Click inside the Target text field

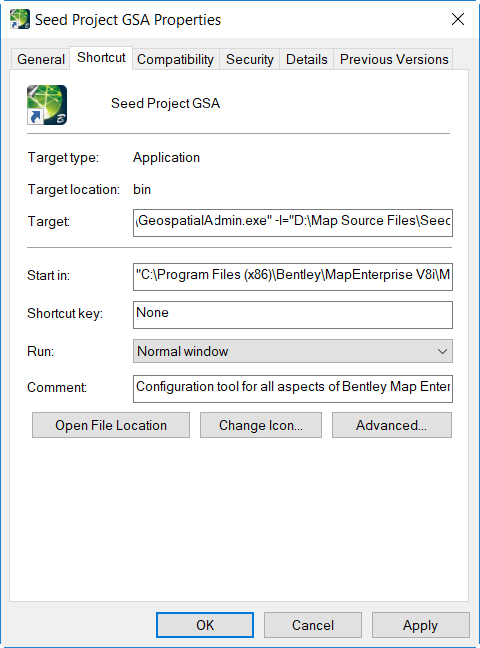point(293,223)
